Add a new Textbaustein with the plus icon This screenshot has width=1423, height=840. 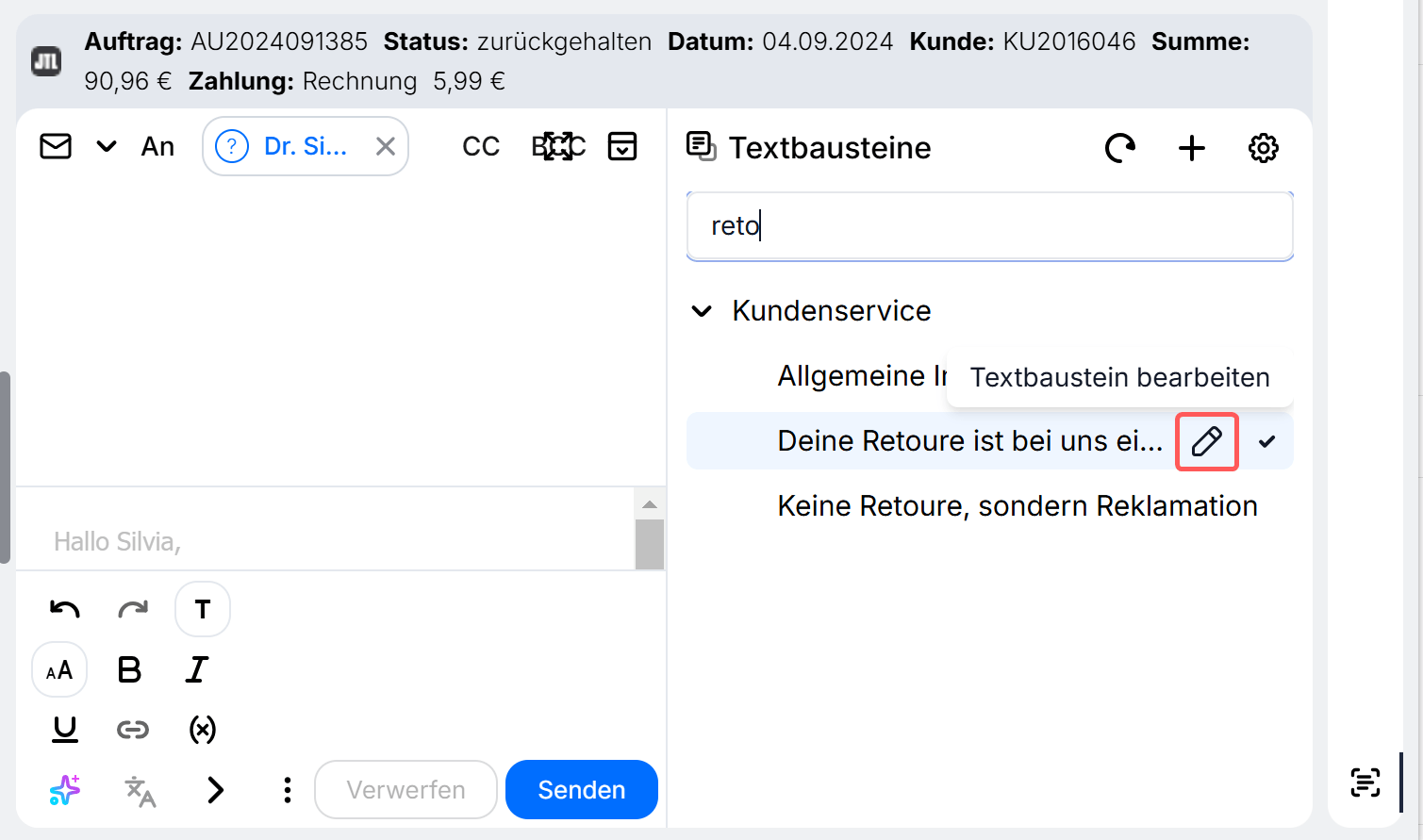pyautogui.click(x=1192, y=148)
